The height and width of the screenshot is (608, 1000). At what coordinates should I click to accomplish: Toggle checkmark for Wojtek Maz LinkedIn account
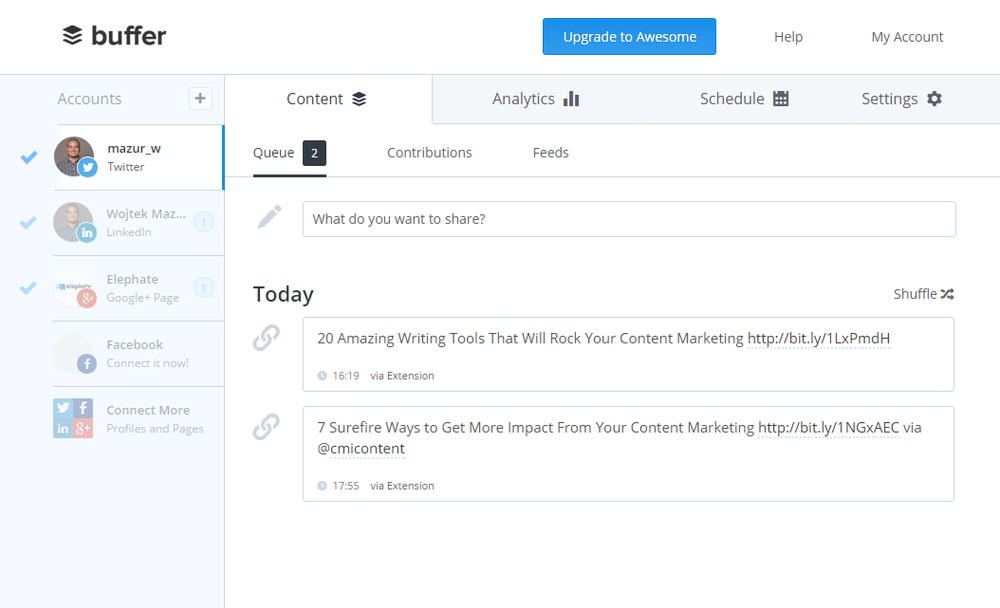[x=28, y=222]
